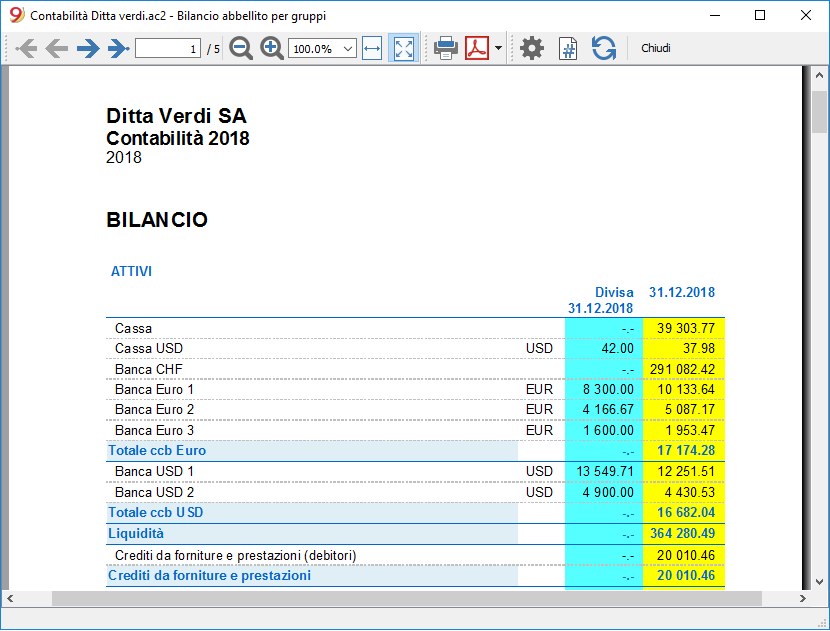This screenshot has height=631, width=830.
Task: Click the value '39 303.77'
Action: 686,328
